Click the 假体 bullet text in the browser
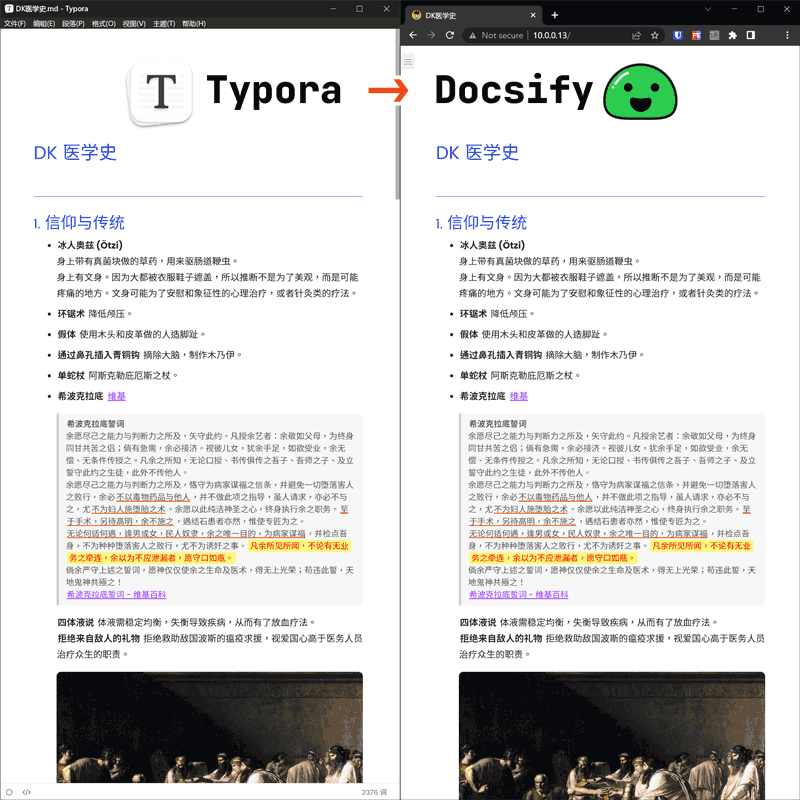800x800 pixels. 468,334
